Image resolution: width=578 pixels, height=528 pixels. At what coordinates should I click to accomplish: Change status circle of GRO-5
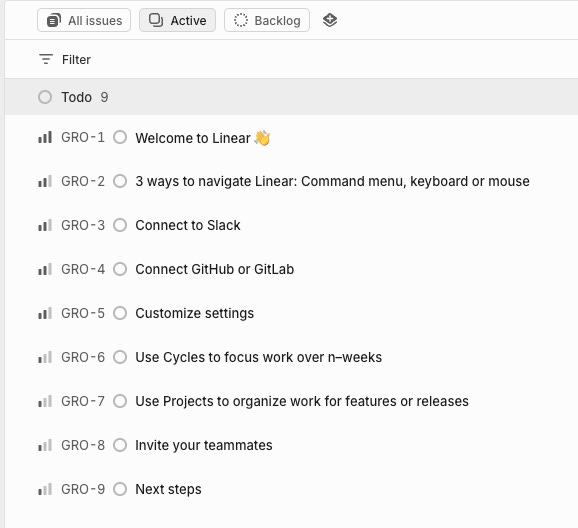click(x=120, y=313)
